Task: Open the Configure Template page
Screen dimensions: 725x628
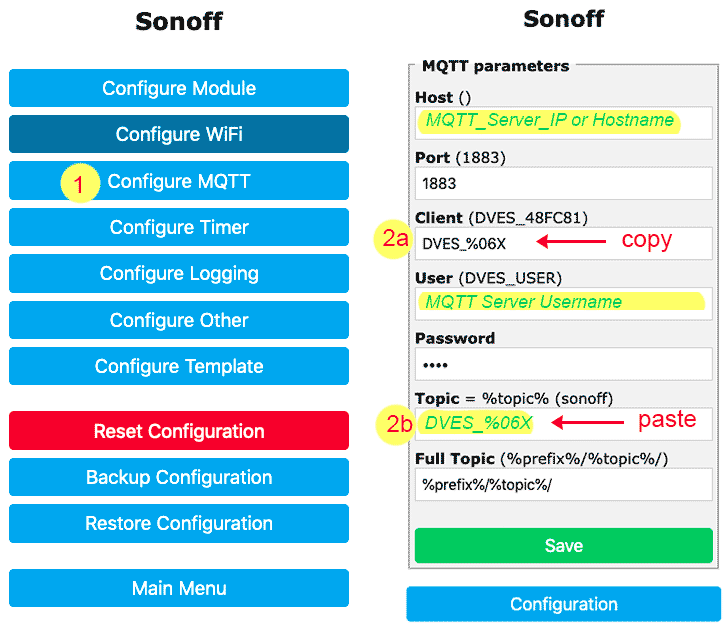Action: coord(178,366)
